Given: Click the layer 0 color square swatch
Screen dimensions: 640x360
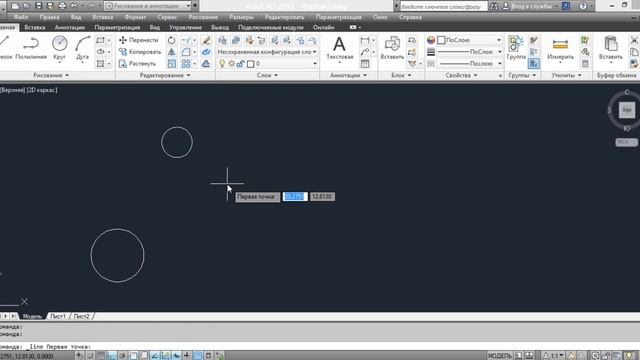Looking at the screenshot, I should (251, 64).
